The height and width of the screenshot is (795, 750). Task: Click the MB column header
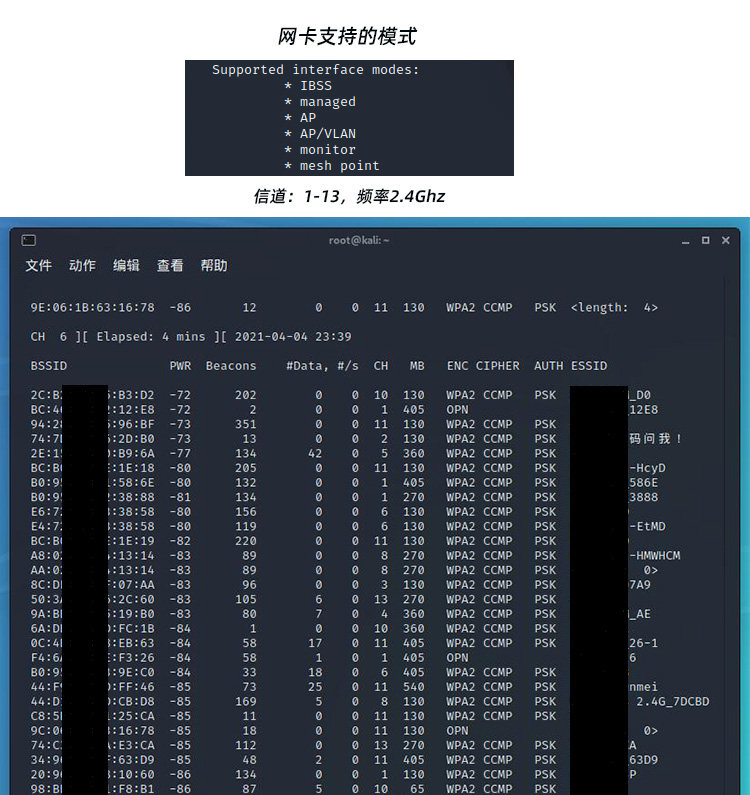click(x=417, y=366)
